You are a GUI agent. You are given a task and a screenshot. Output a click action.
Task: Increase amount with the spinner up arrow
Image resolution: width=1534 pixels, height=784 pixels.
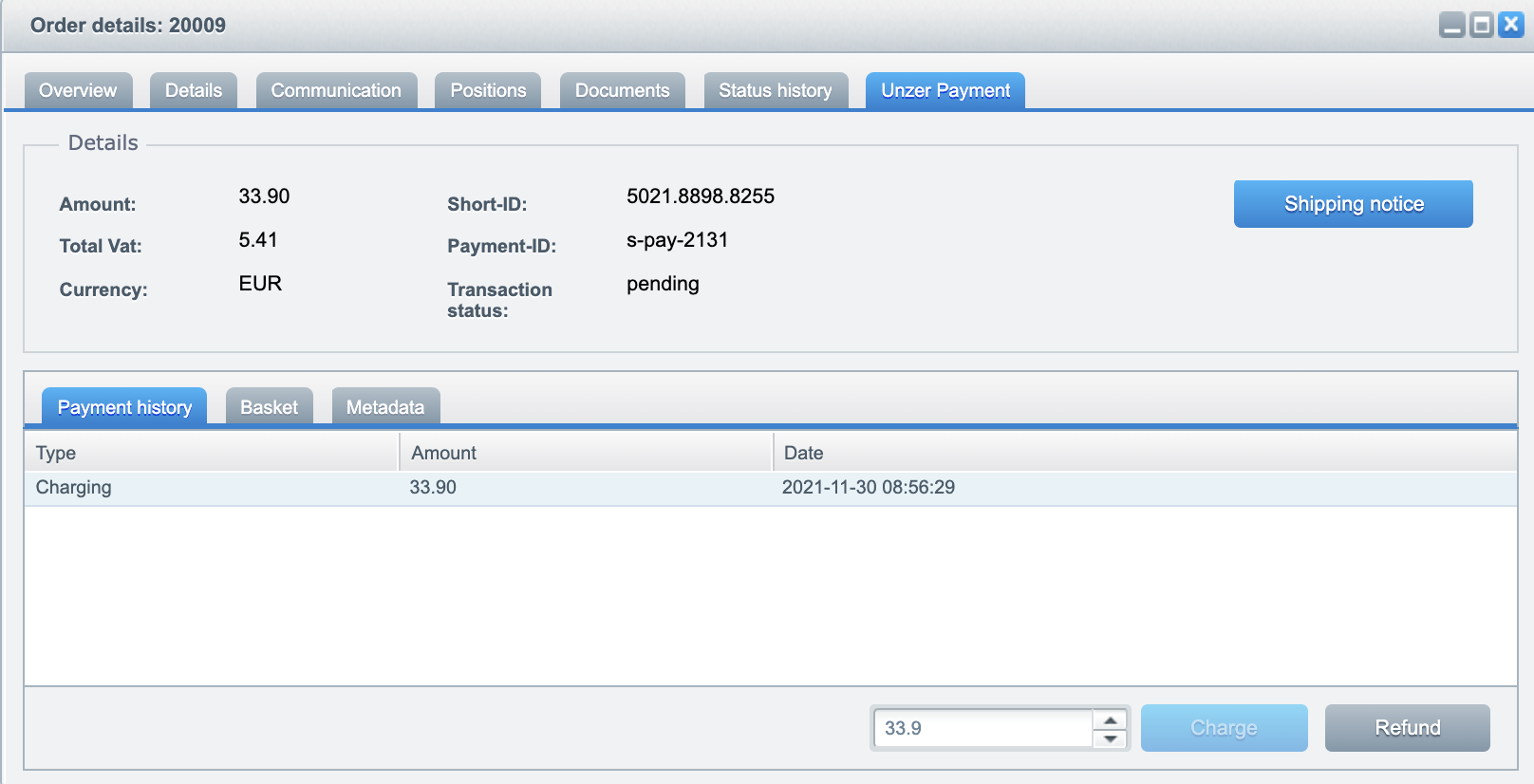point(1110,719)
